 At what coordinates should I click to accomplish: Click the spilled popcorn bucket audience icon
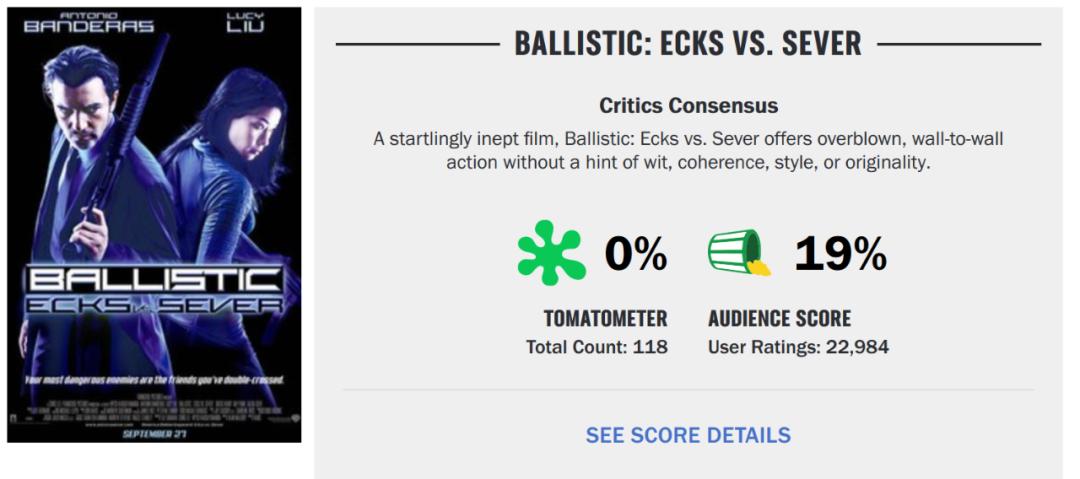(739, 254)
